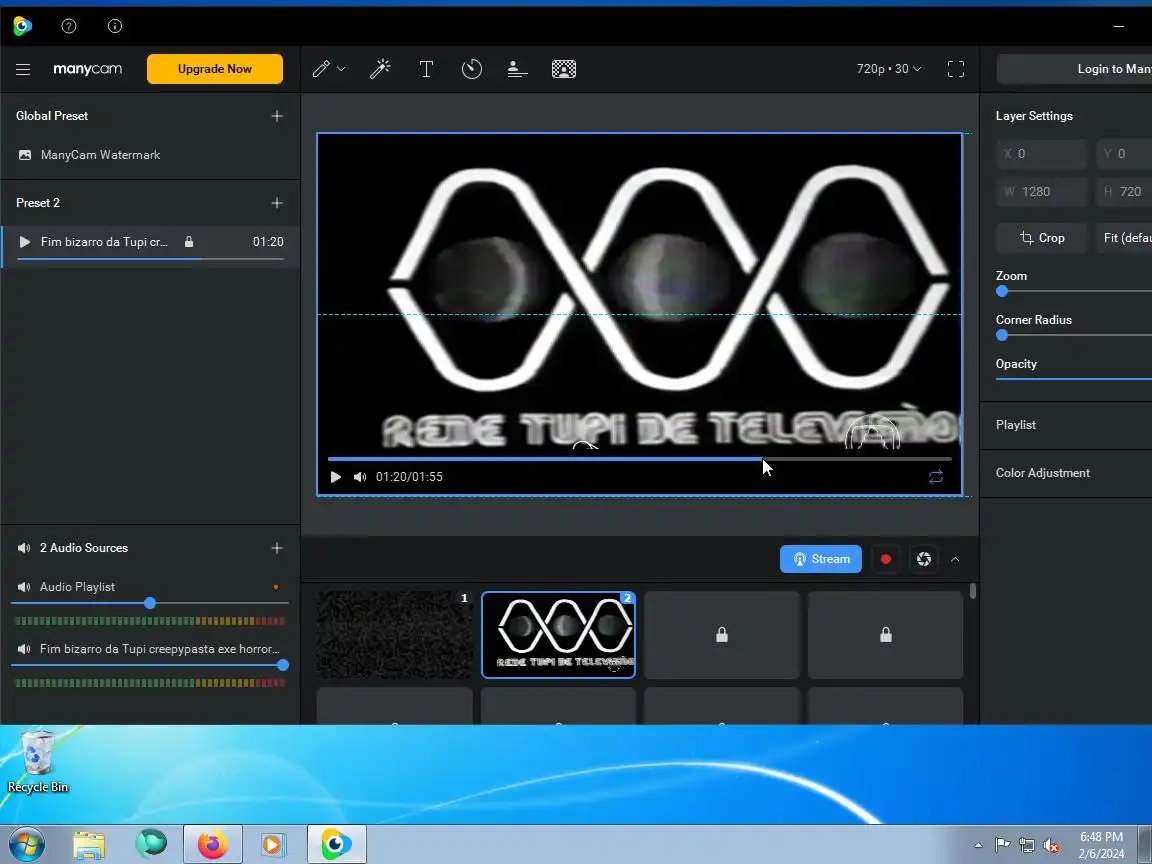The width and height of the screenshot is (1152, 864).
Task: Open the help question mark icon
Action: tap(69, 26)
